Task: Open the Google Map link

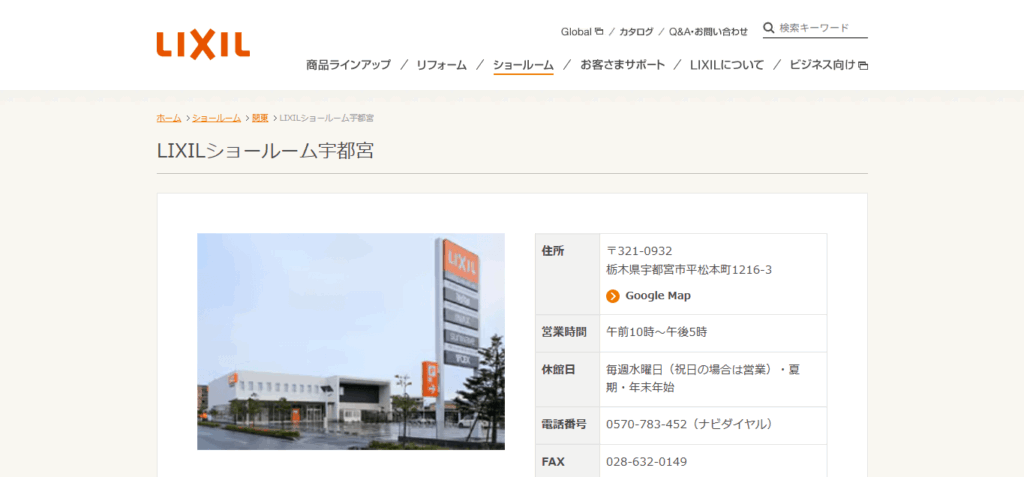Action: pos(658,296)
